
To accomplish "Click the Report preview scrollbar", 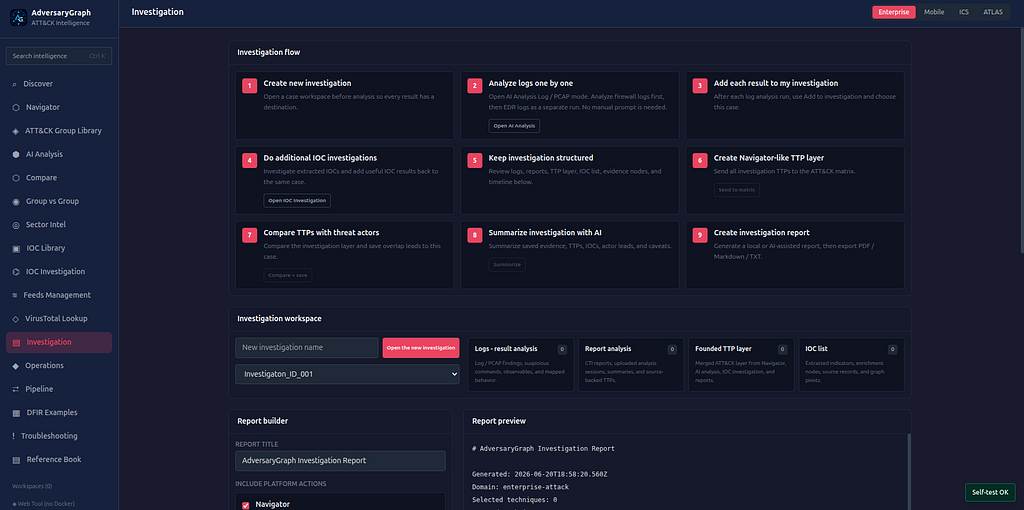I will [907, 470].
